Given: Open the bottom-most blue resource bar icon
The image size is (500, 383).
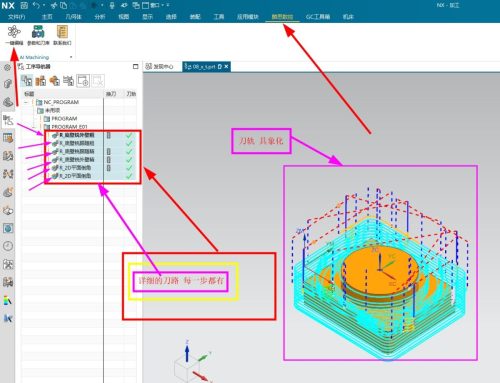Looking at the screenshot, I should pos(8,318).
